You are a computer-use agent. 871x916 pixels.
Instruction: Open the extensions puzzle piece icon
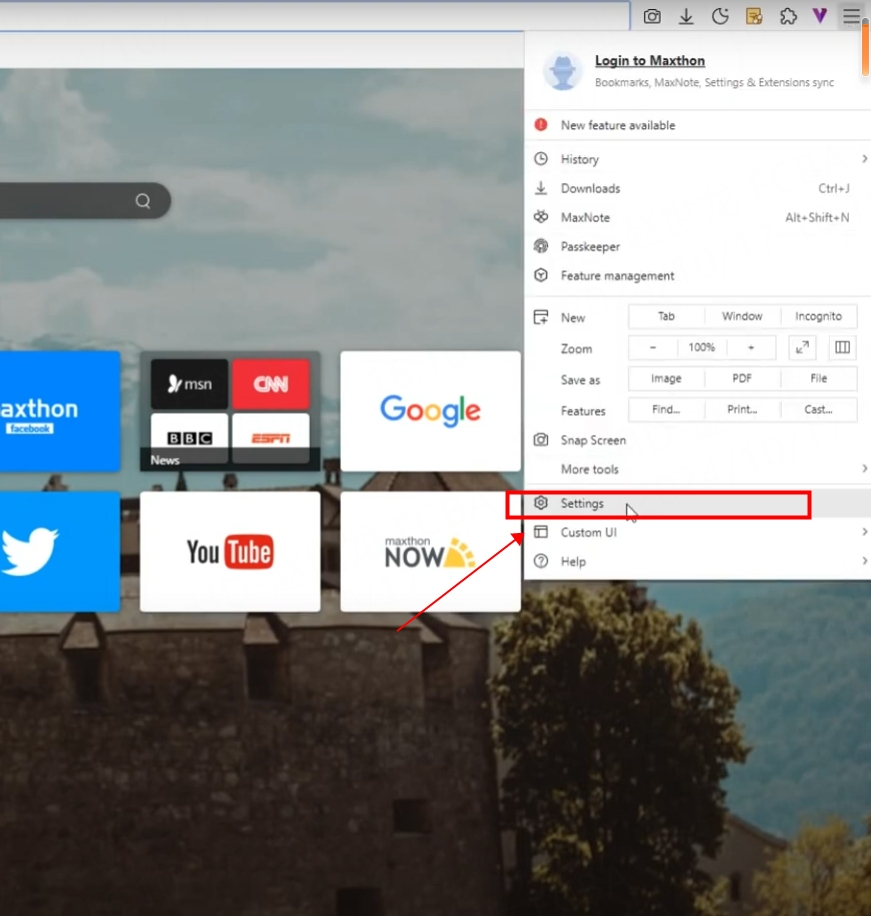click(x=788, y=16)
